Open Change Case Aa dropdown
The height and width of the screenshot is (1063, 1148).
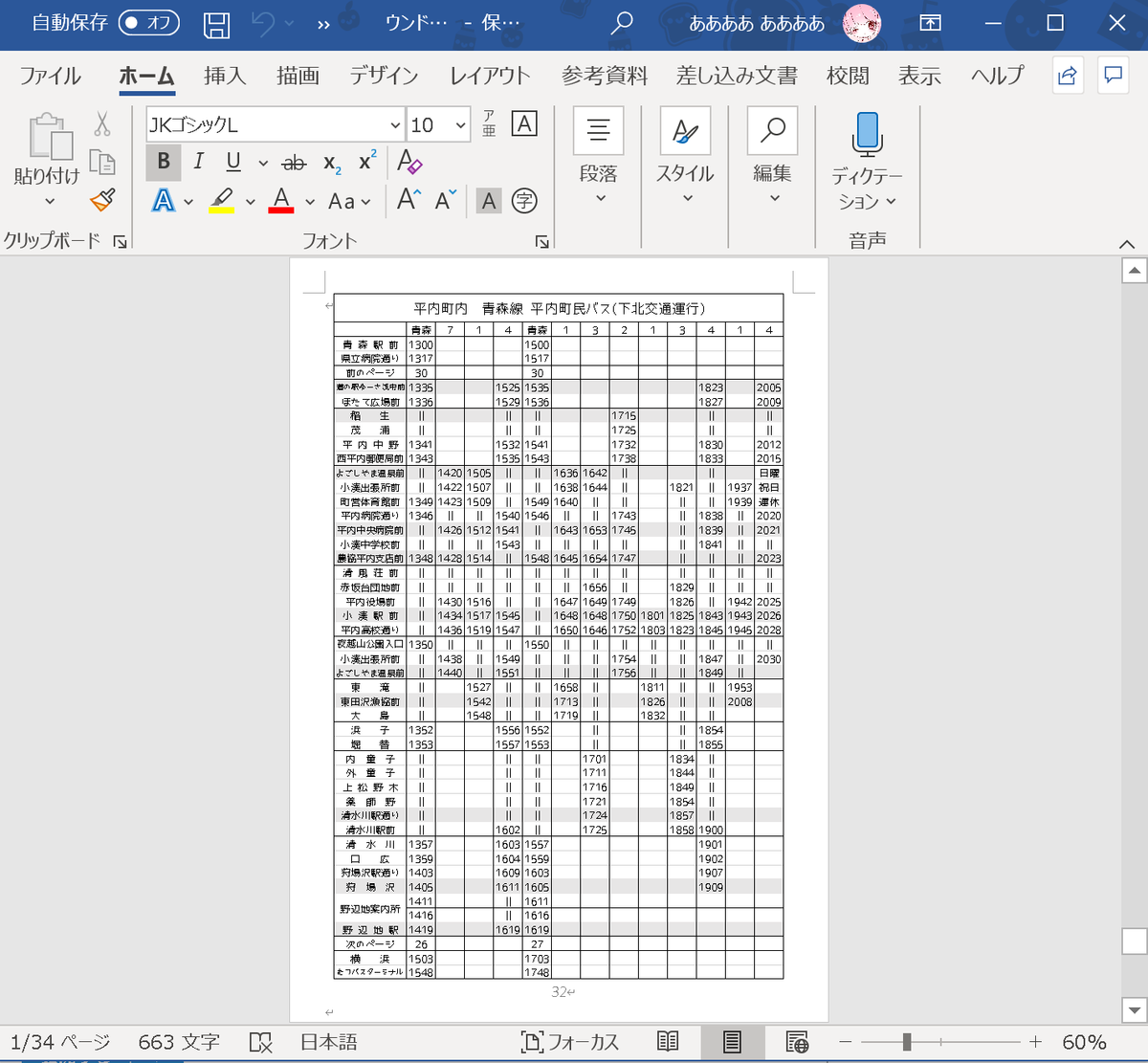tap(348, 201)
